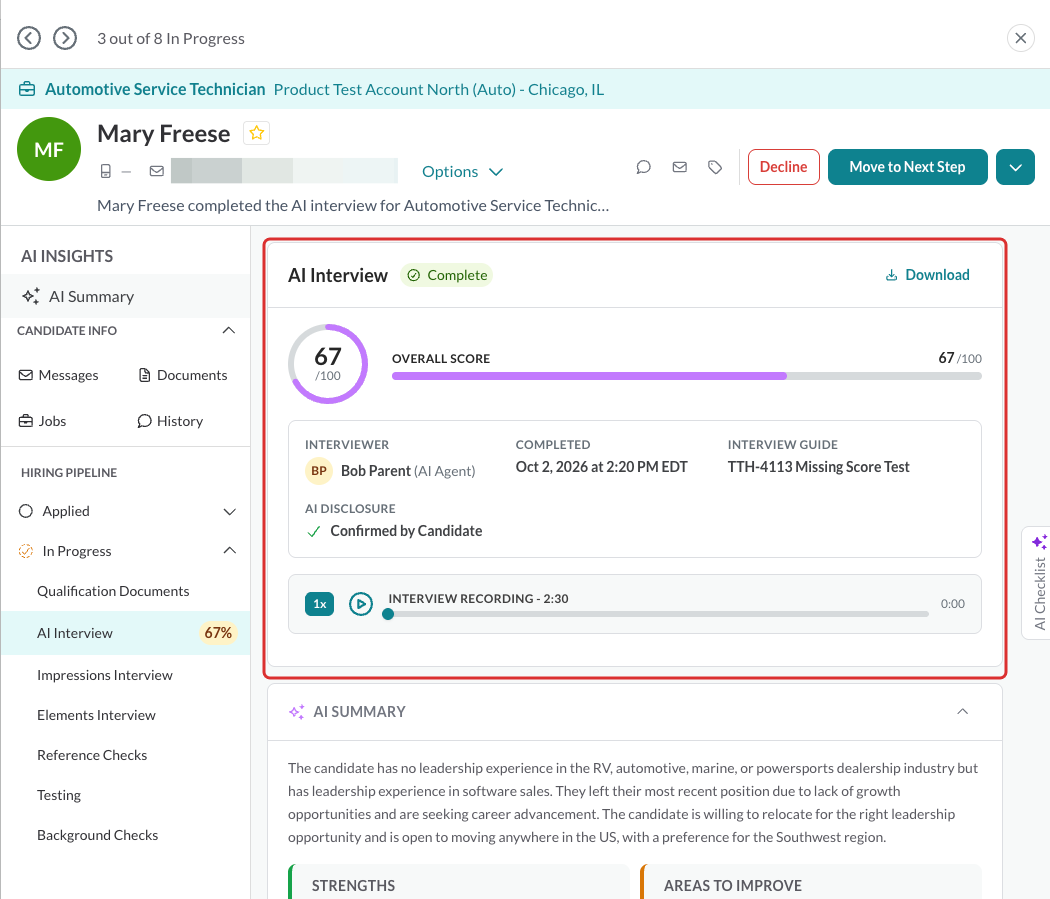Screen dimensions: 1050x899
Task: Click Move to Next Step
Action: point(907,167)
